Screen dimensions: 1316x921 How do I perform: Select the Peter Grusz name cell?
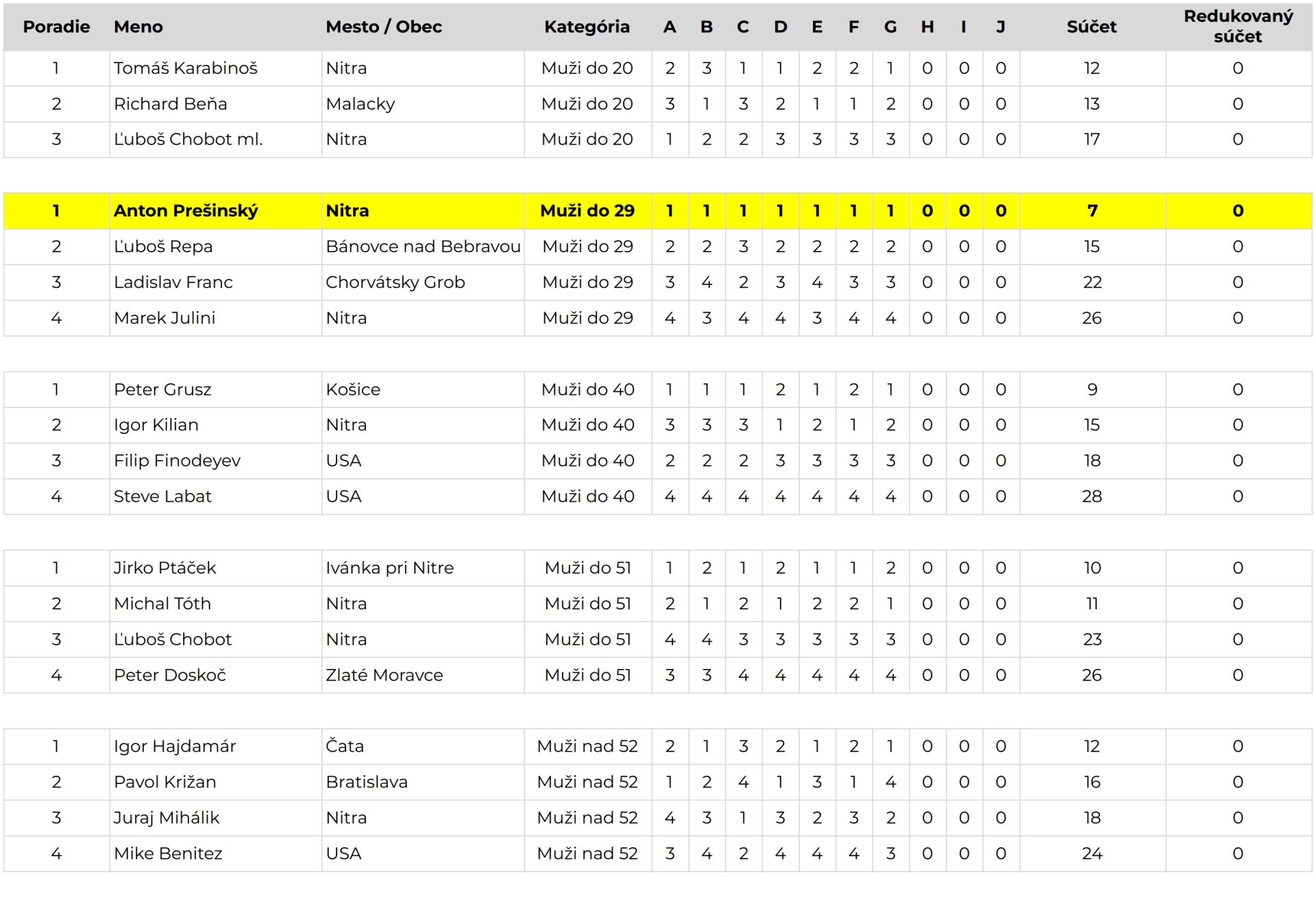[x=215, y=390]
